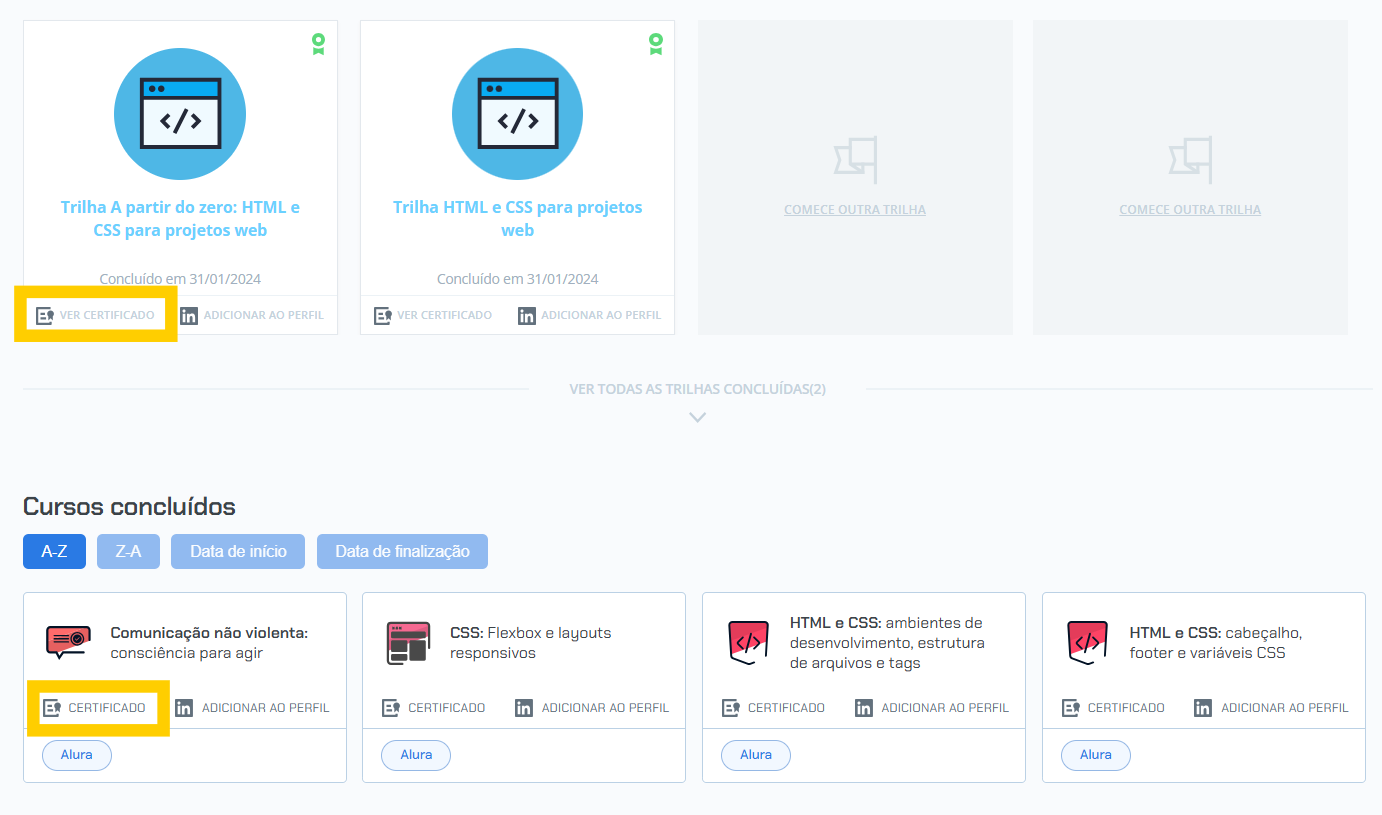This screenshot has width=1382, height=815.
Task: Expand Ver todas as trilhas concluídas
Action: [697, 389]
